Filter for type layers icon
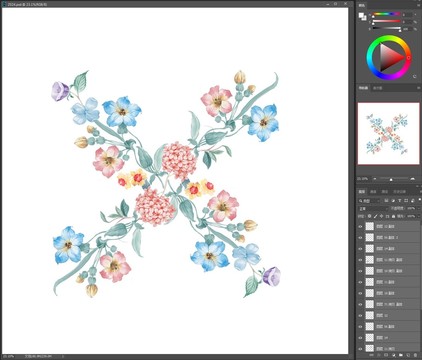The height and width of the screenshot is (360, 422). 399,201
